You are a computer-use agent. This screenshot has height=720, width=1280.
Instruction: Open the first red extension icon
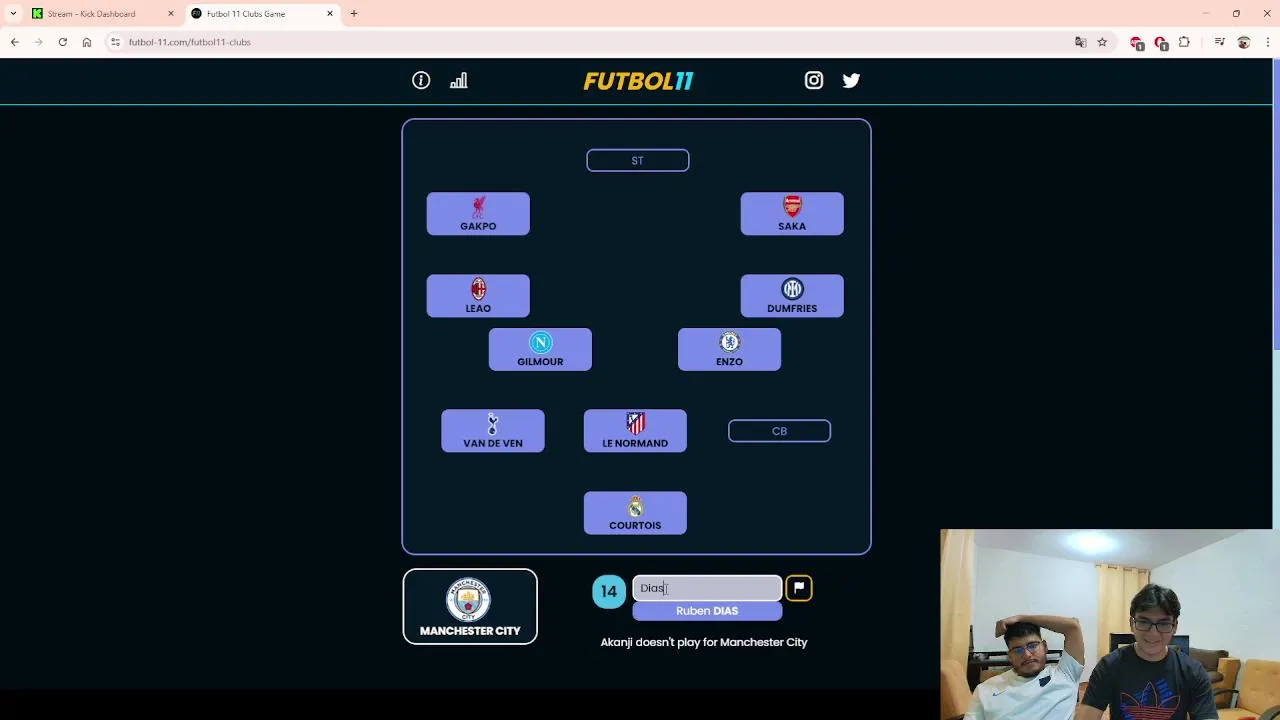click(x=1137, y=42)
